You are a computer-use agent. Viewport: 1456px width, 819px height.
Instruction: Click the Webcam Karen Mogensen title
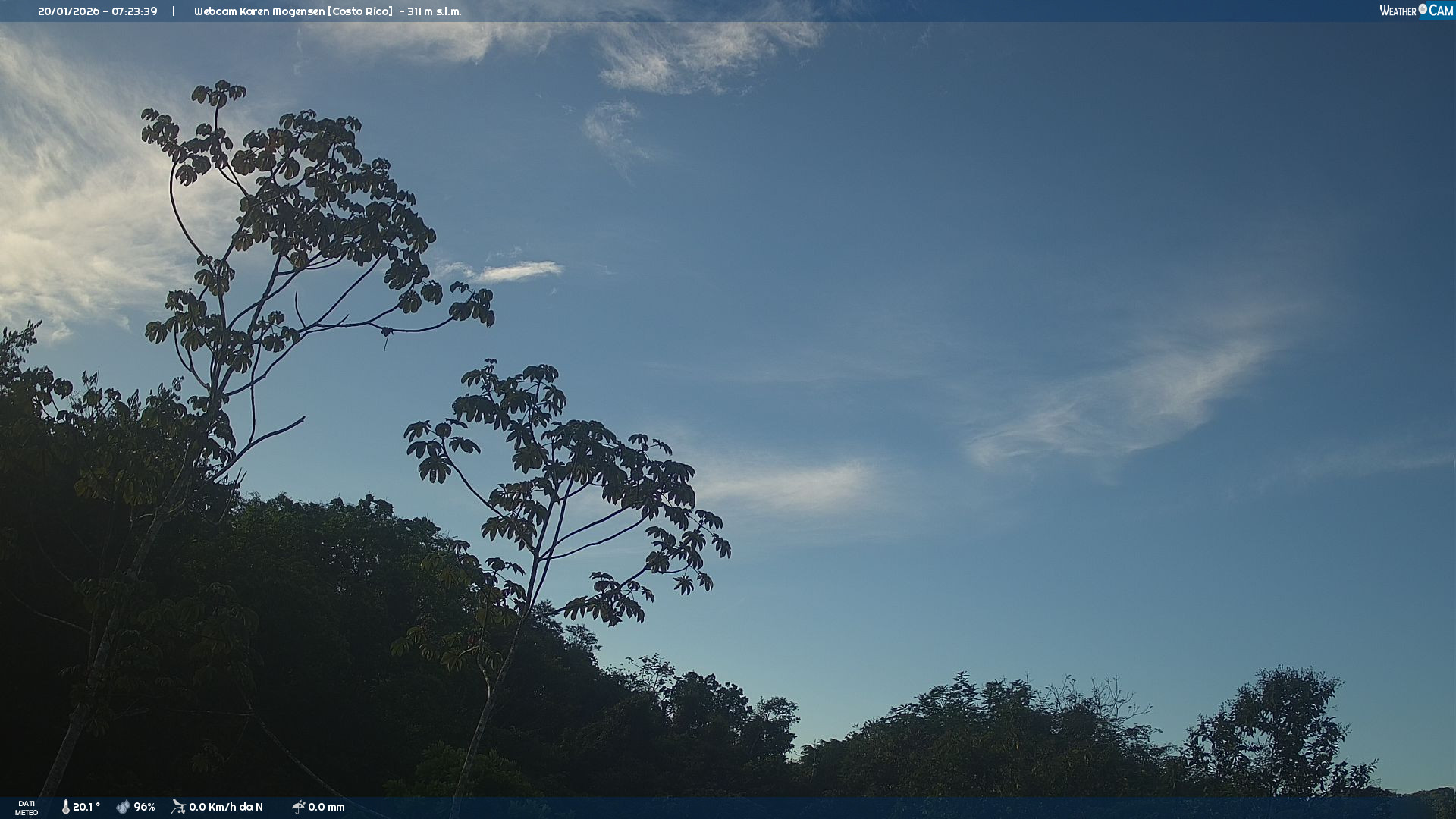click(x=259, y=11)
